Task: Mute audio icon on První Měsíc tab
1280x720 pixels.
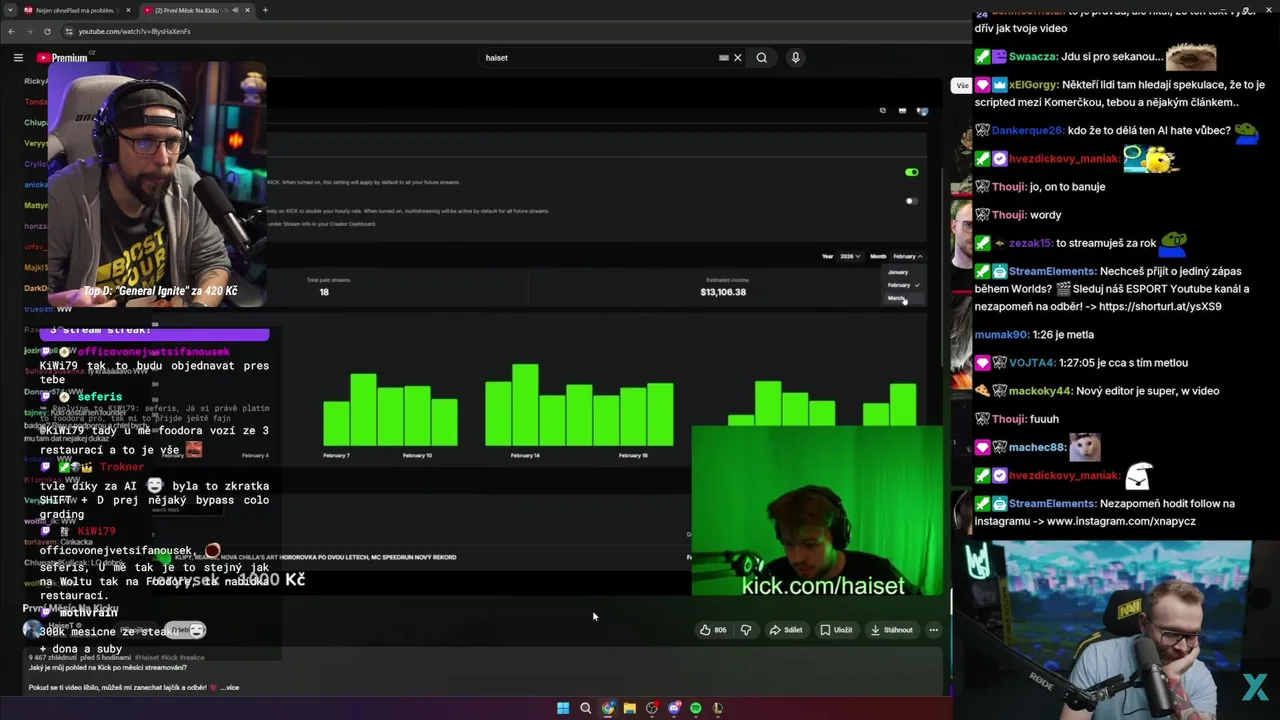Action: click(x=236, y=10)
